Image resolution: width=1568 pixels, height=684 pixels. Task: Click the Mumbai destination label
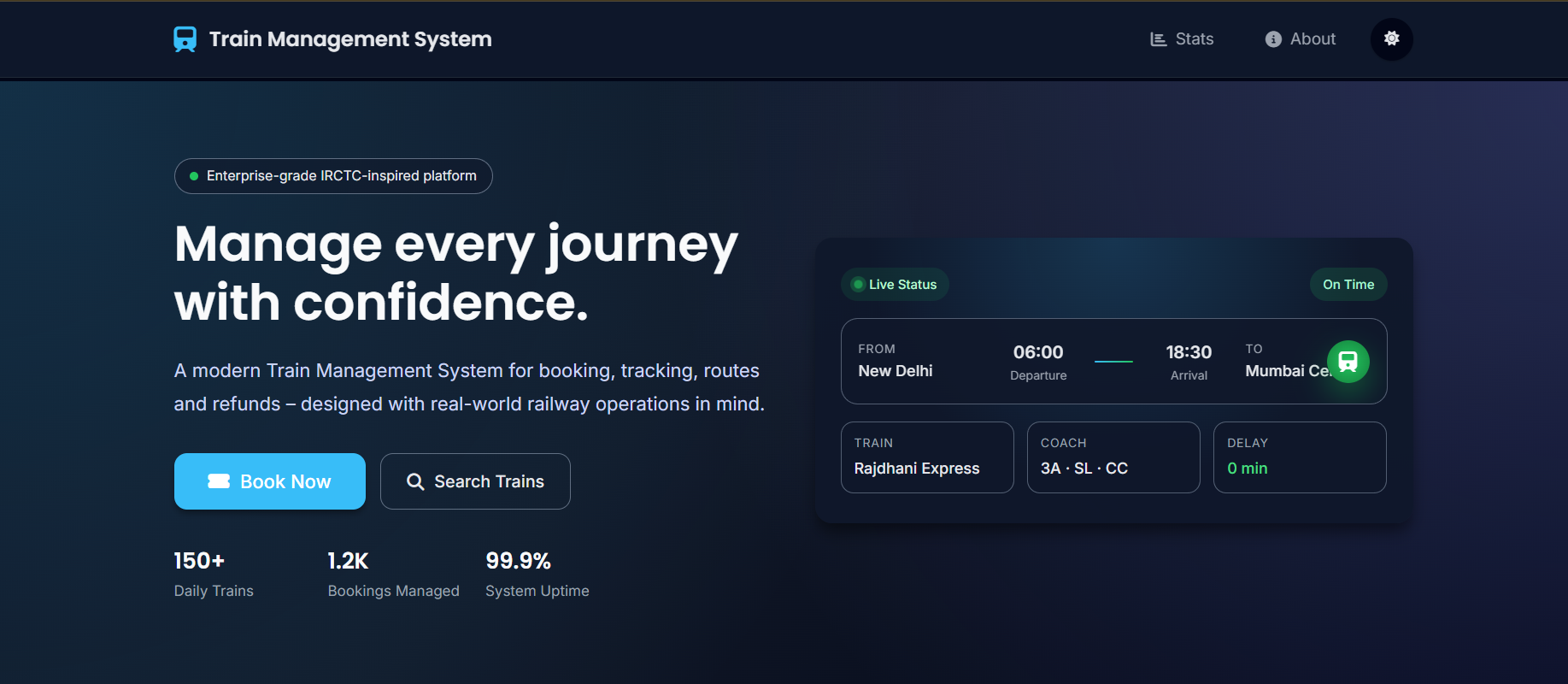click(1287, 371)
